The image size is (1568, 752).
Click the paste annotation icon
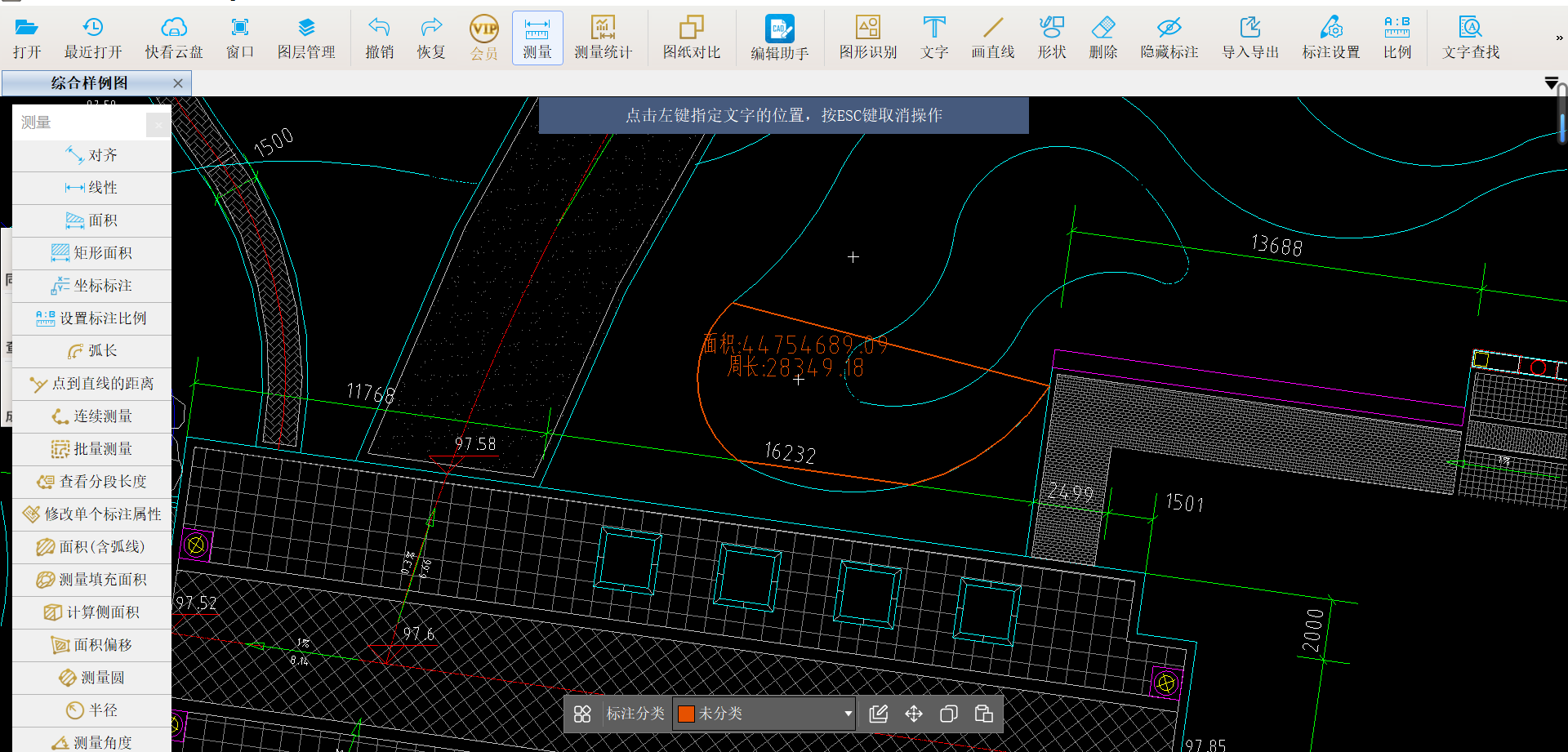point(984,714)
